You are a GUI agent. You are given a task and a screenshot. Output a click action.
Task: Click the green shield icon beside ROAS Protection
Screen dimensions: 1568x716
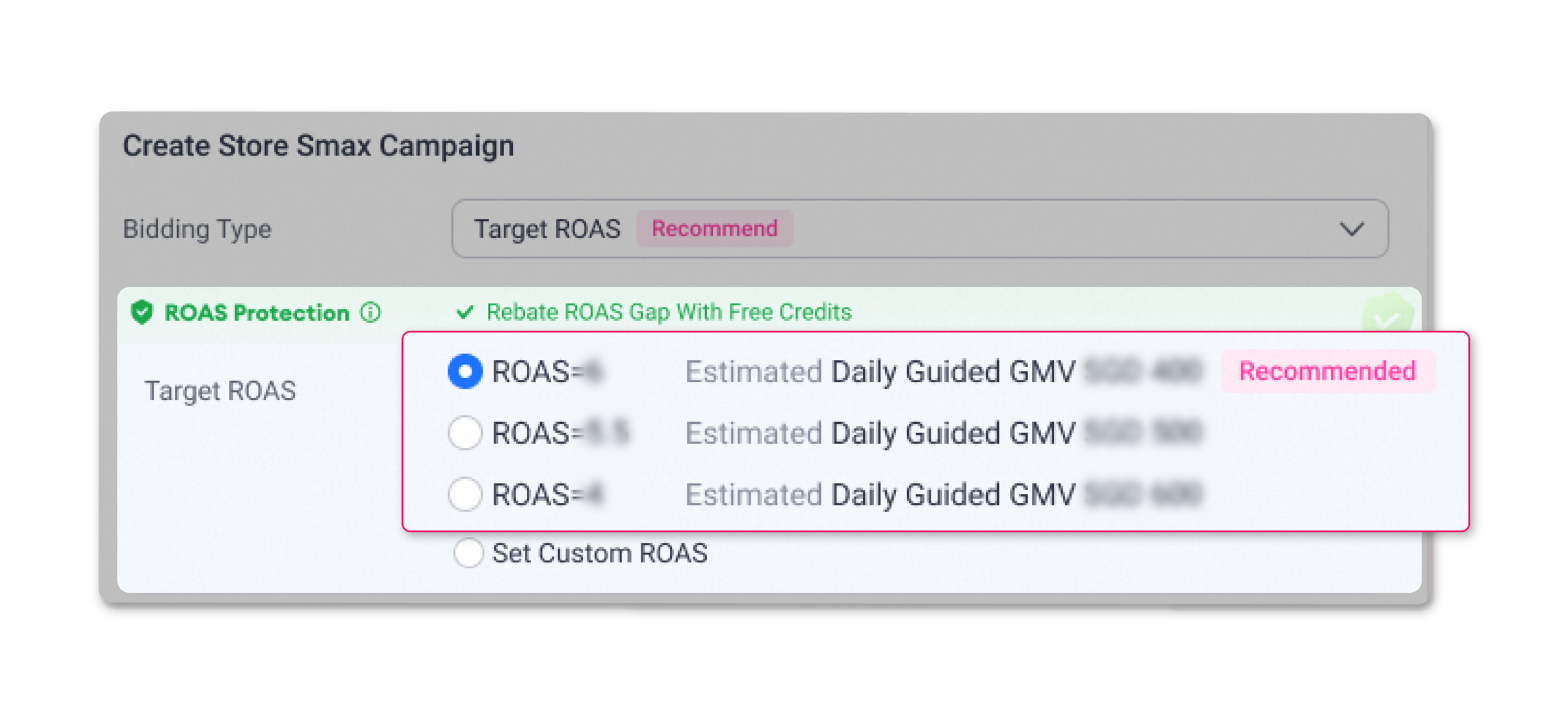tap(141, 312)
